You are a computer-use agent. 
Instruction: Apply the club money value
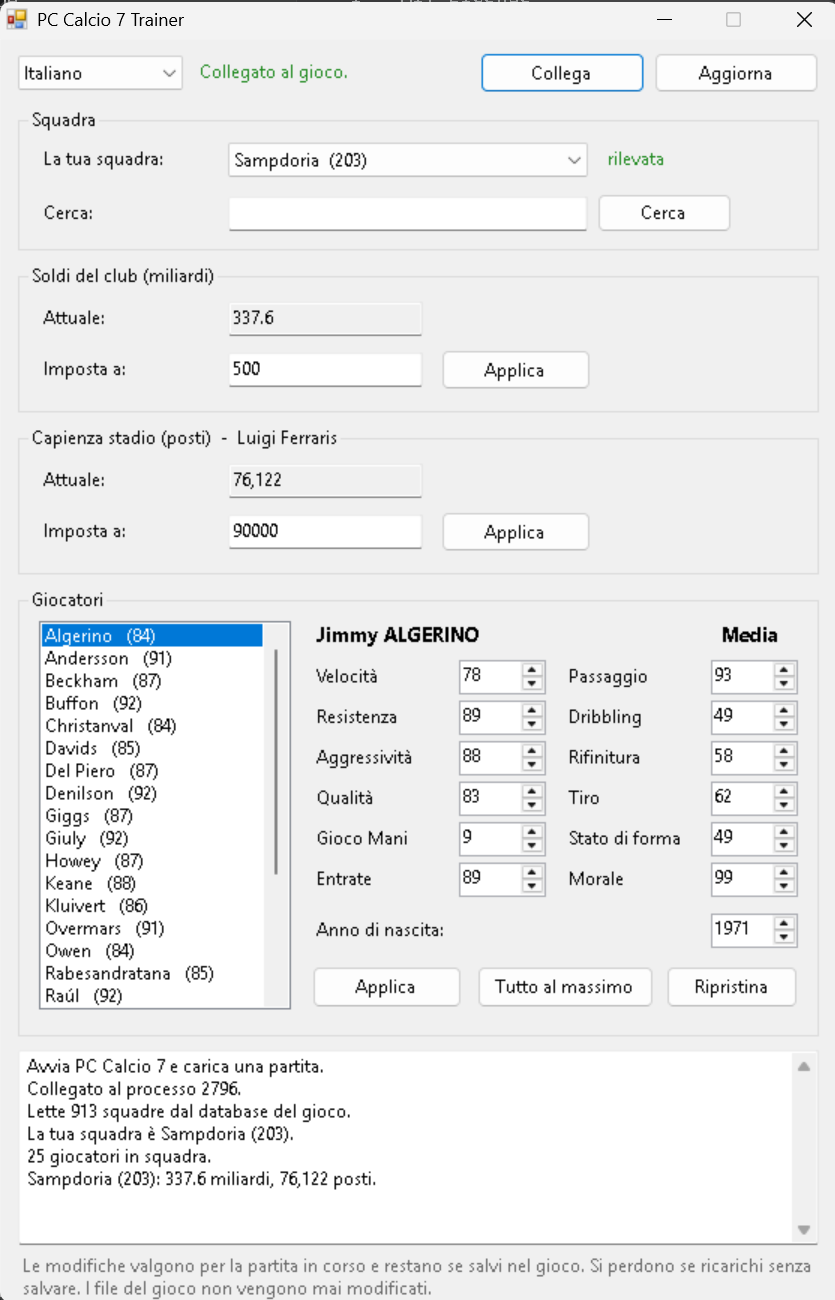pos(514,370)
